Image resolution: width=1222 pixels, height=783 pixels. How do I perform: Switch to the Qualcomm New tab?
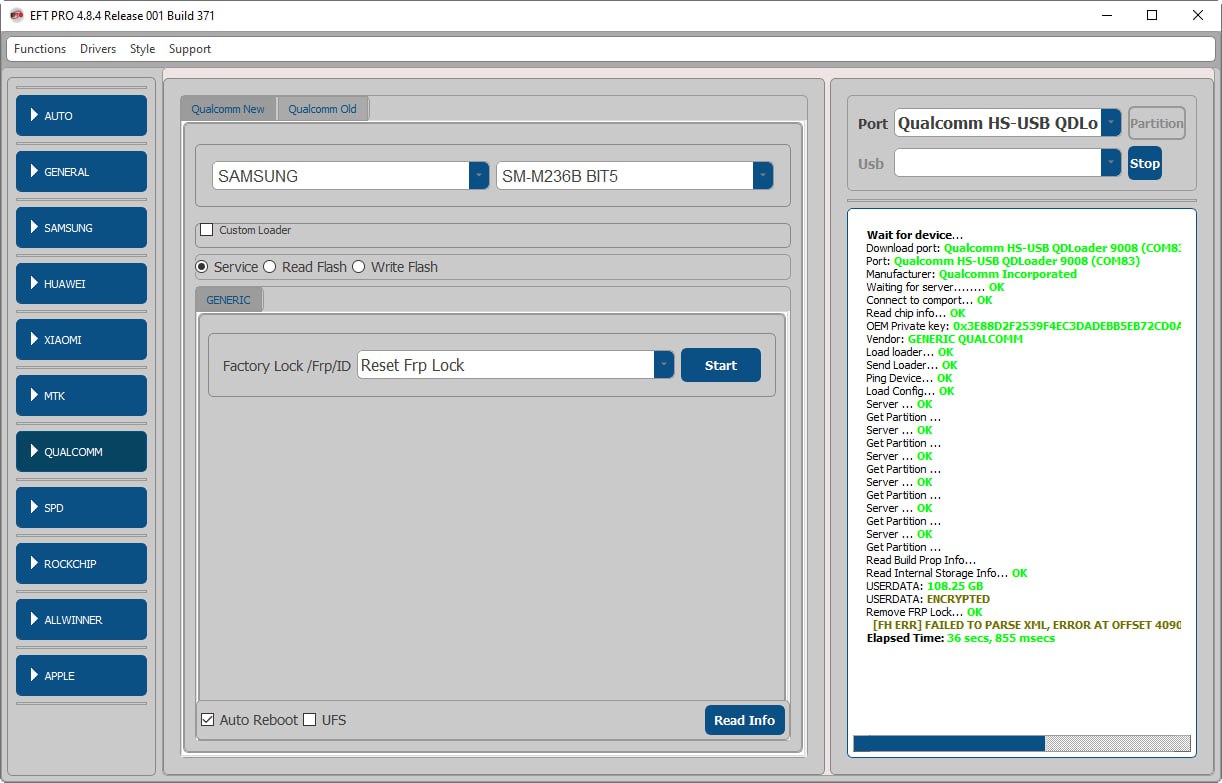coord(228,109)
